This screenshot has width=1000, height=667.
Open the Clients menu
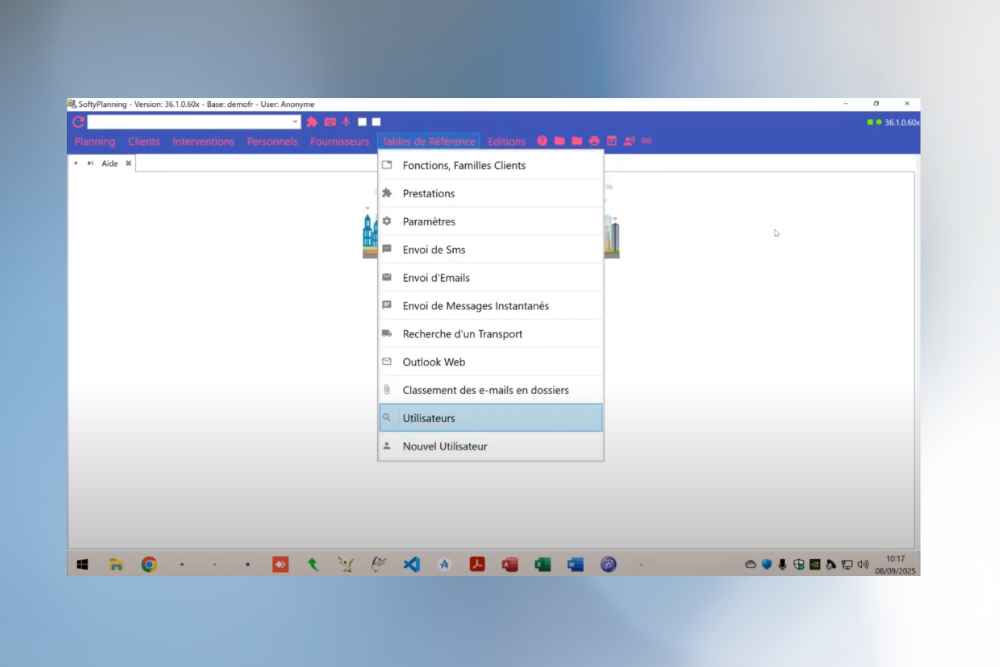[144, 142]
